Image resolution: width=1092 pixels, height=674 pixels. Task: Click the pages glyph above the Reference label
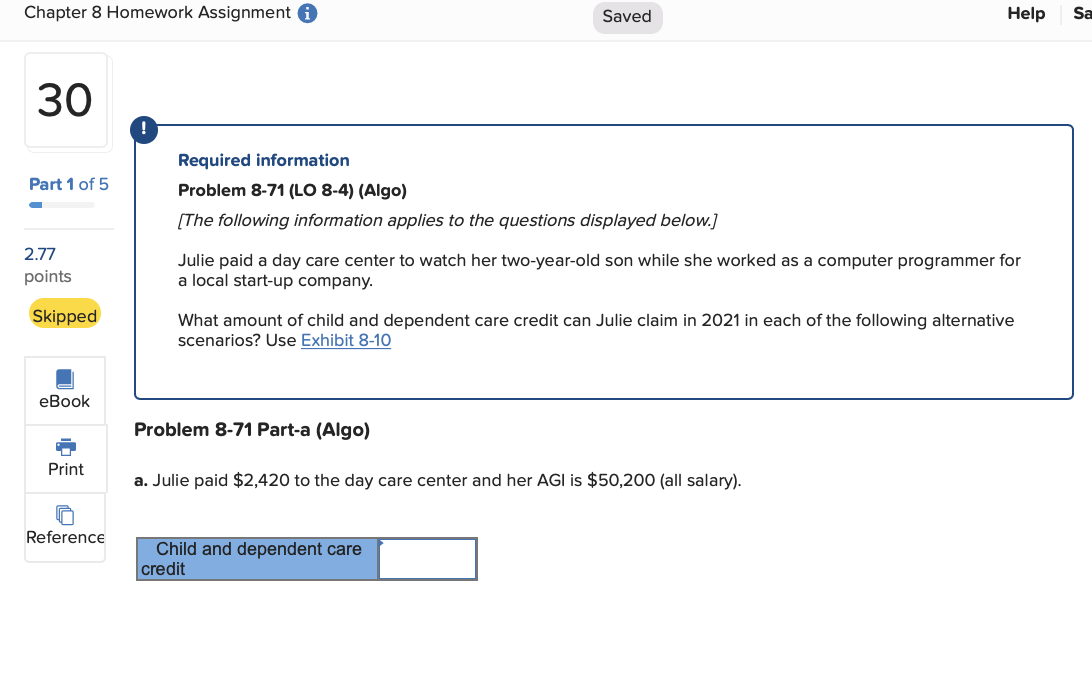point(64,514)
